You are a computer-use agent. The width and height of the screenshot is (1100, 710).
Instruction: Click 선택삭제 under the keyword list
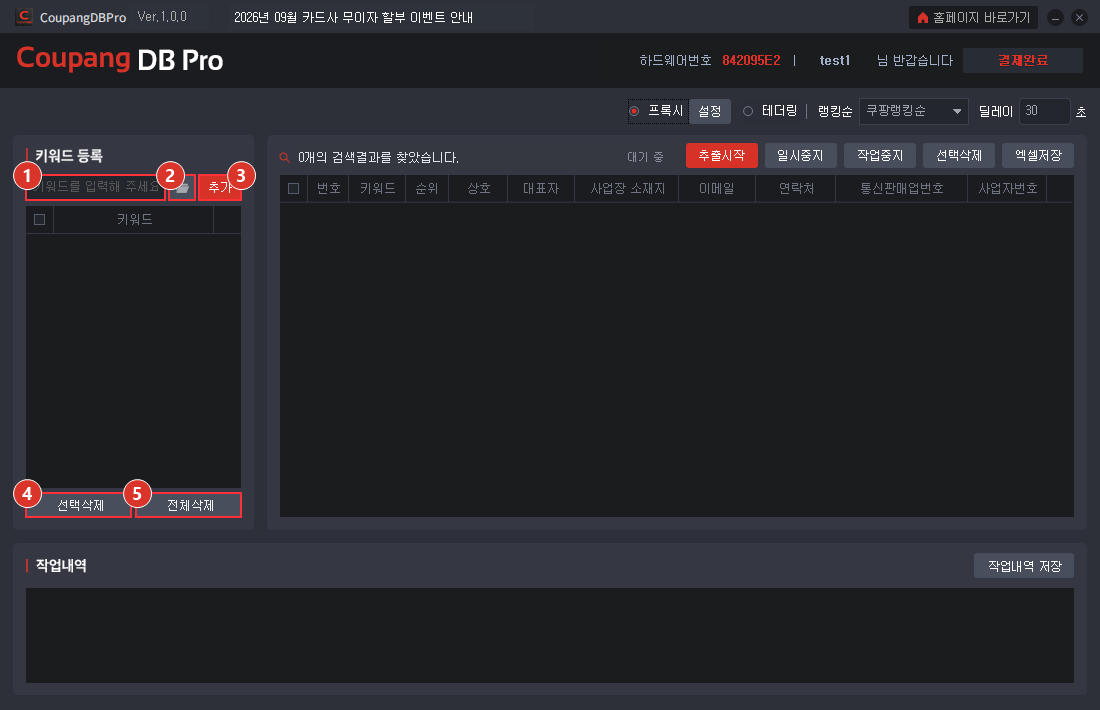click(79, 505)
